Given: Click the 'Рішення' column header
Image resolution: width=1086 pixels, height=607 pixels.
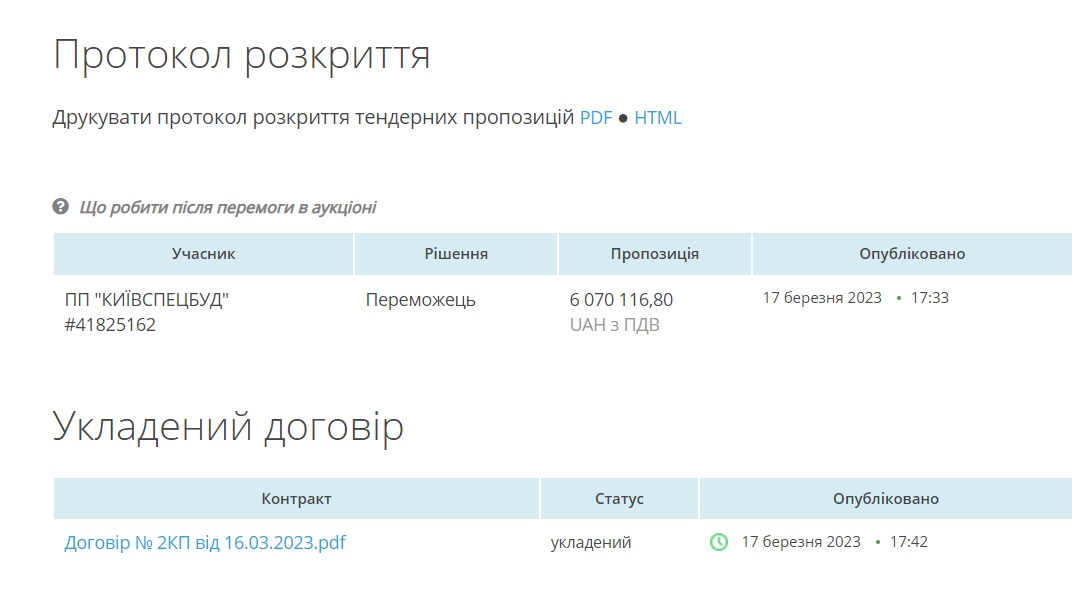Looking at the screenshot, I should (456, 254).
